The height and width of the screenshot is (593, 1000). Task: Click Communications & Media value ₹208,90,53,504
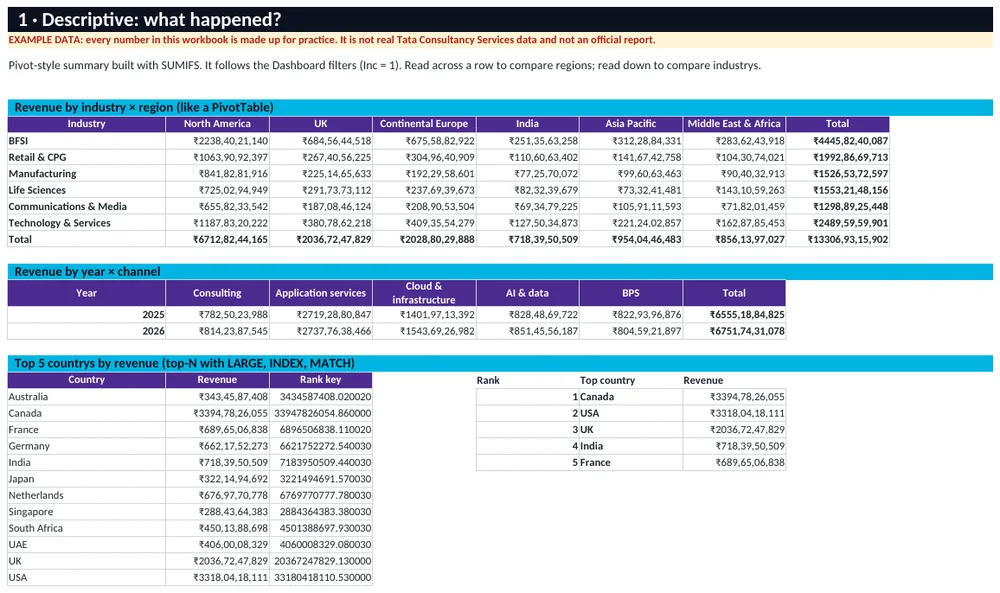(x=424, y=207)
